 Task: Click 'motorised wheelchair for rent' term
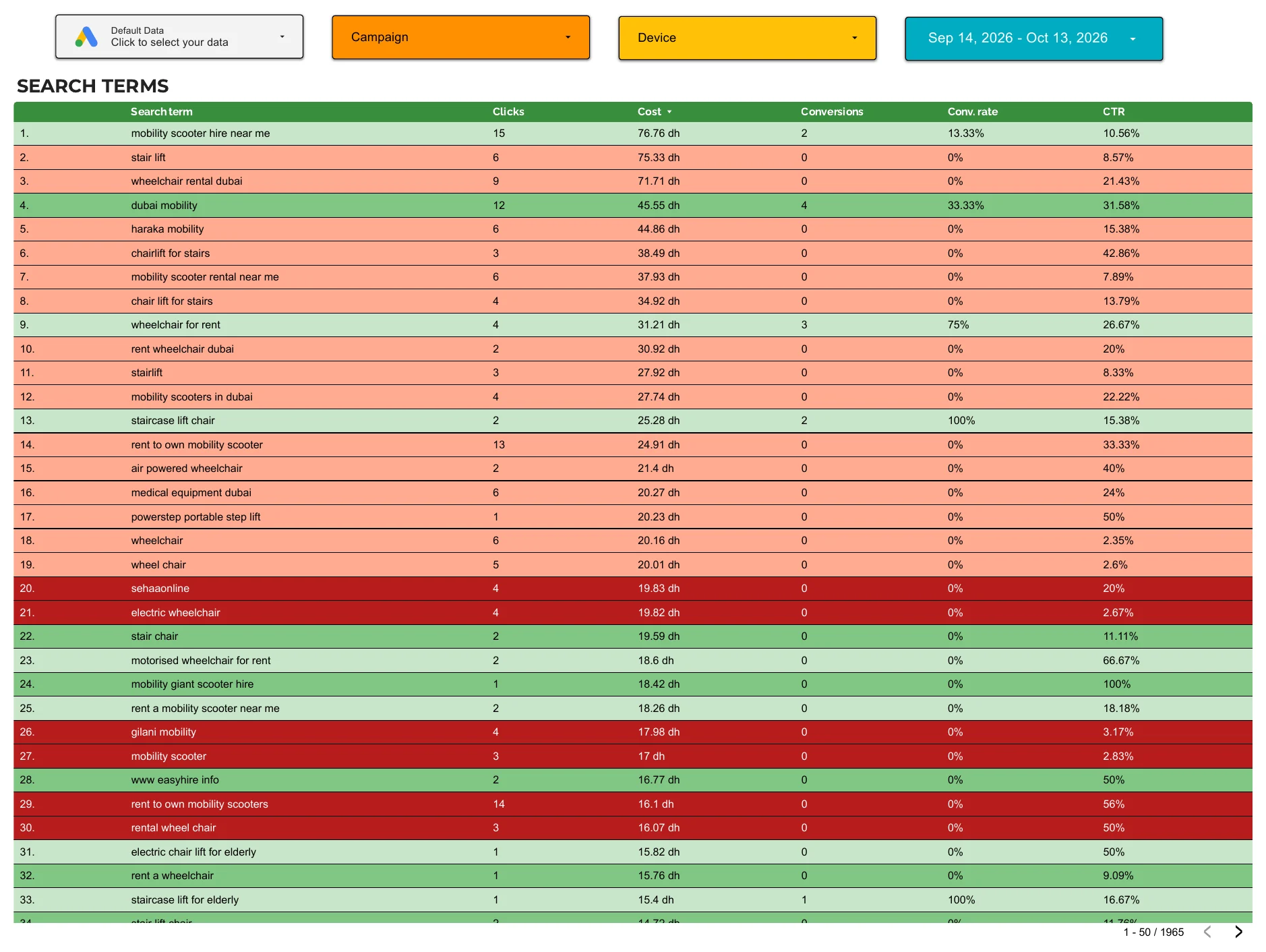tap(201, 661)
